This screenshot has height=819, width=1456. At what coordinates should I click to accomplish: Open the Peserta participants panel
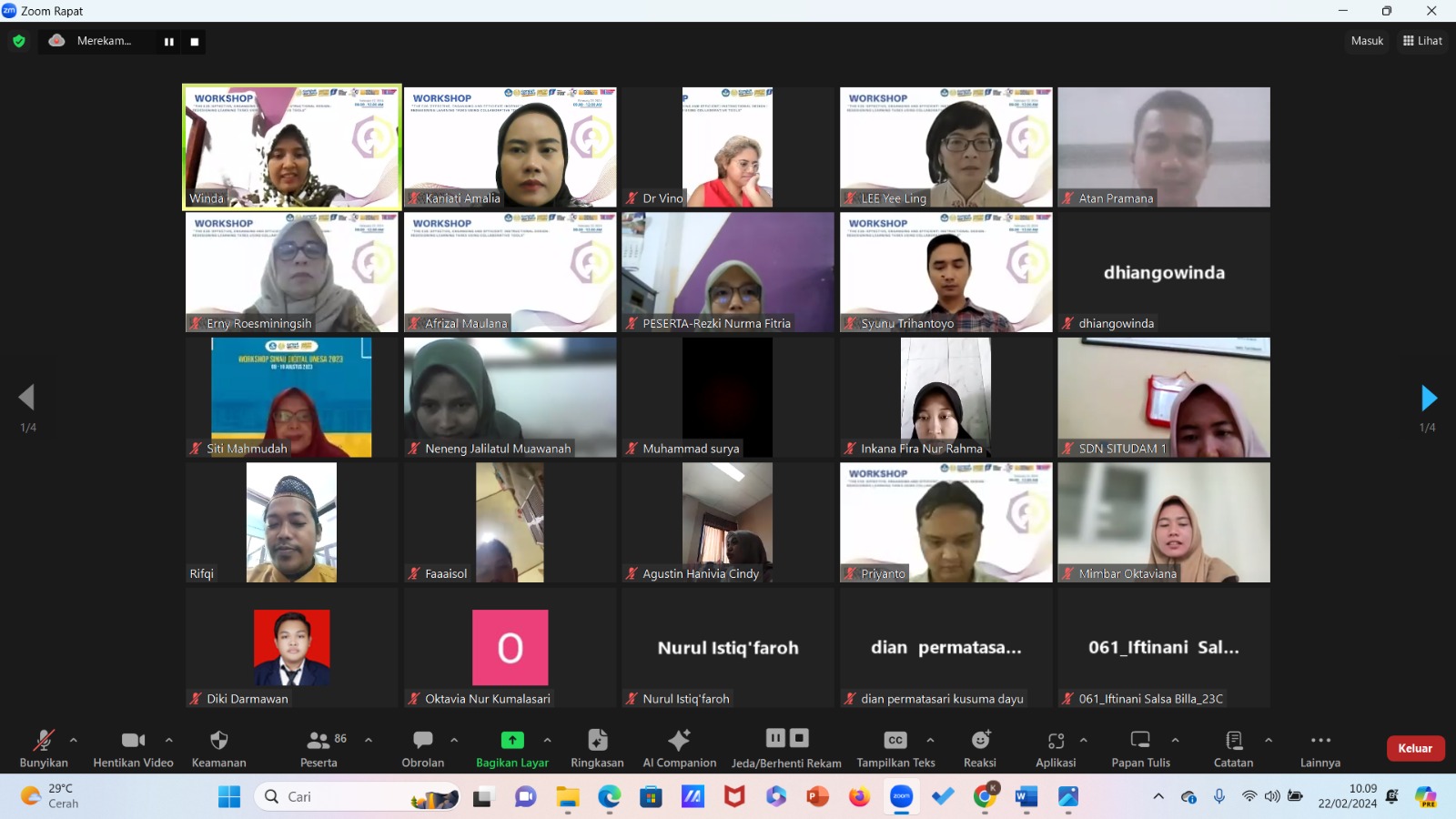[x=318, y=748]
